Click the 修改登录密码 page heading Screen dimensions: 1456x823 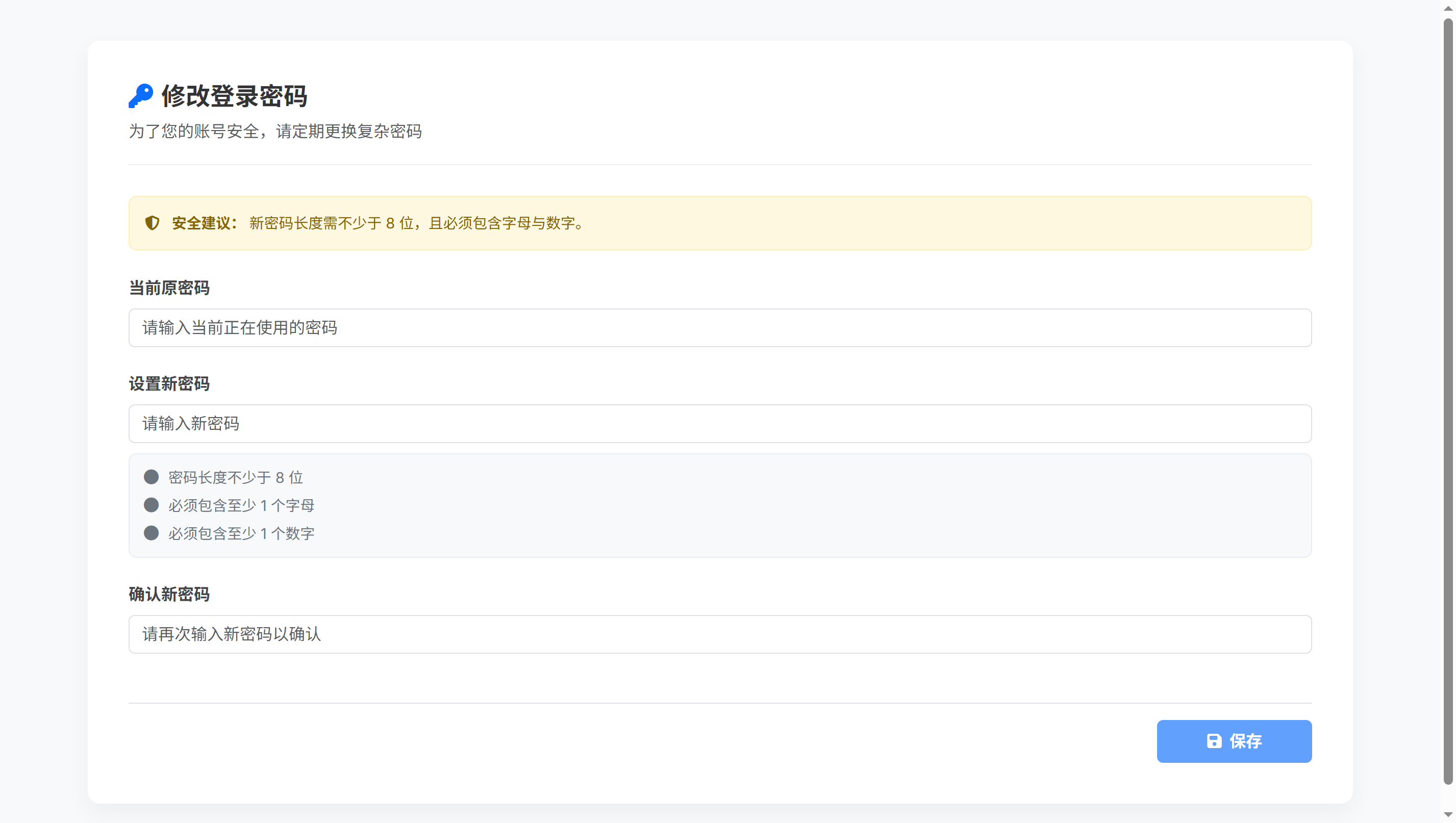click(x=234, y=96)
